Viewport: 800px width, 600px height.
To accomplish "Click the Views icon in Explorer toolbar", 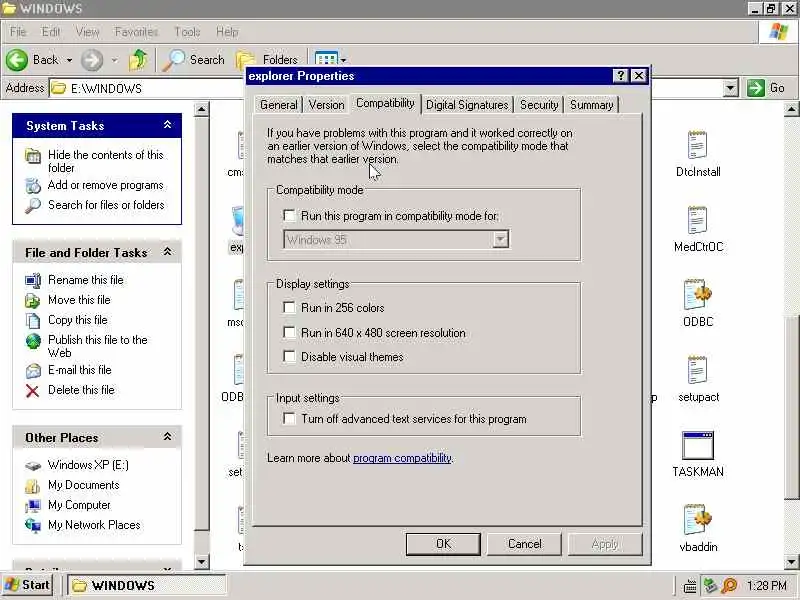I will click(326, 58).
